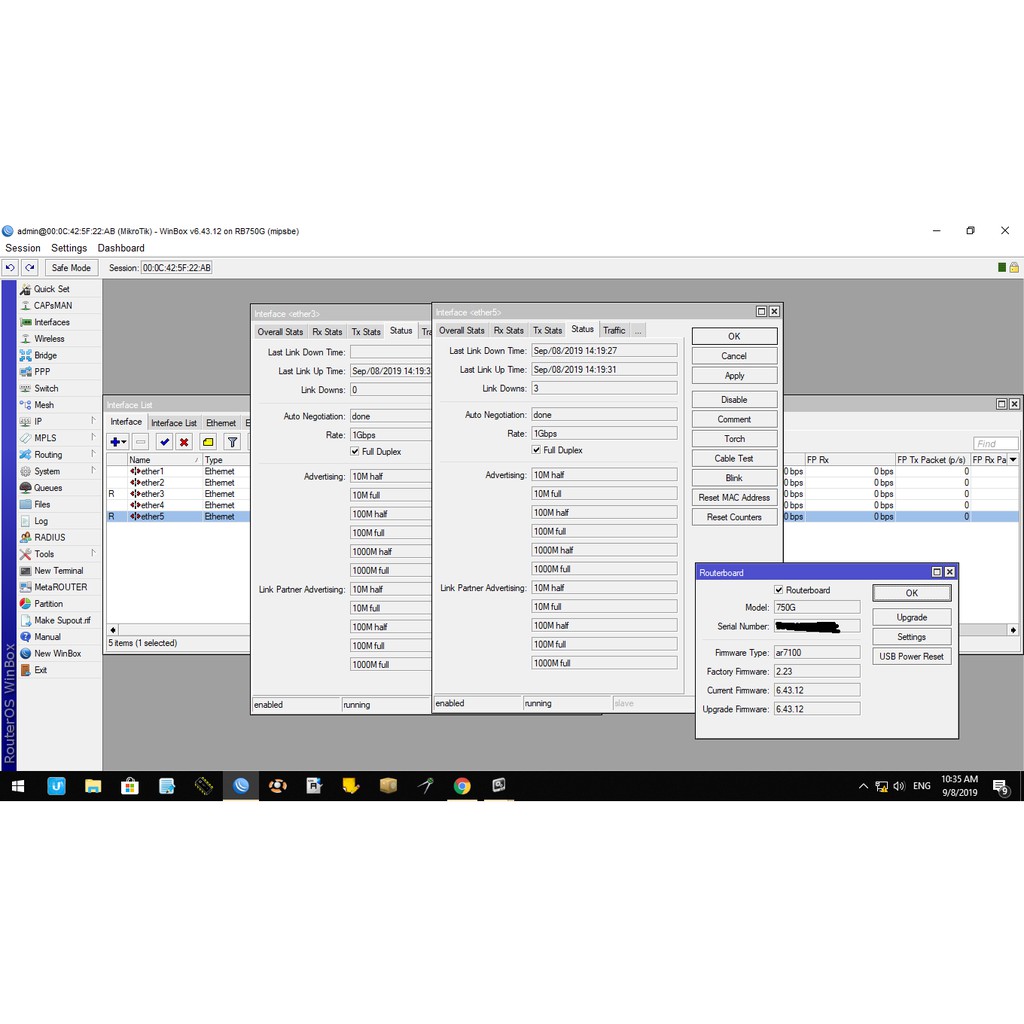Open CAPsMAN from the sidebar
Screen dimensions: 1024x1024
pos(53,305)
